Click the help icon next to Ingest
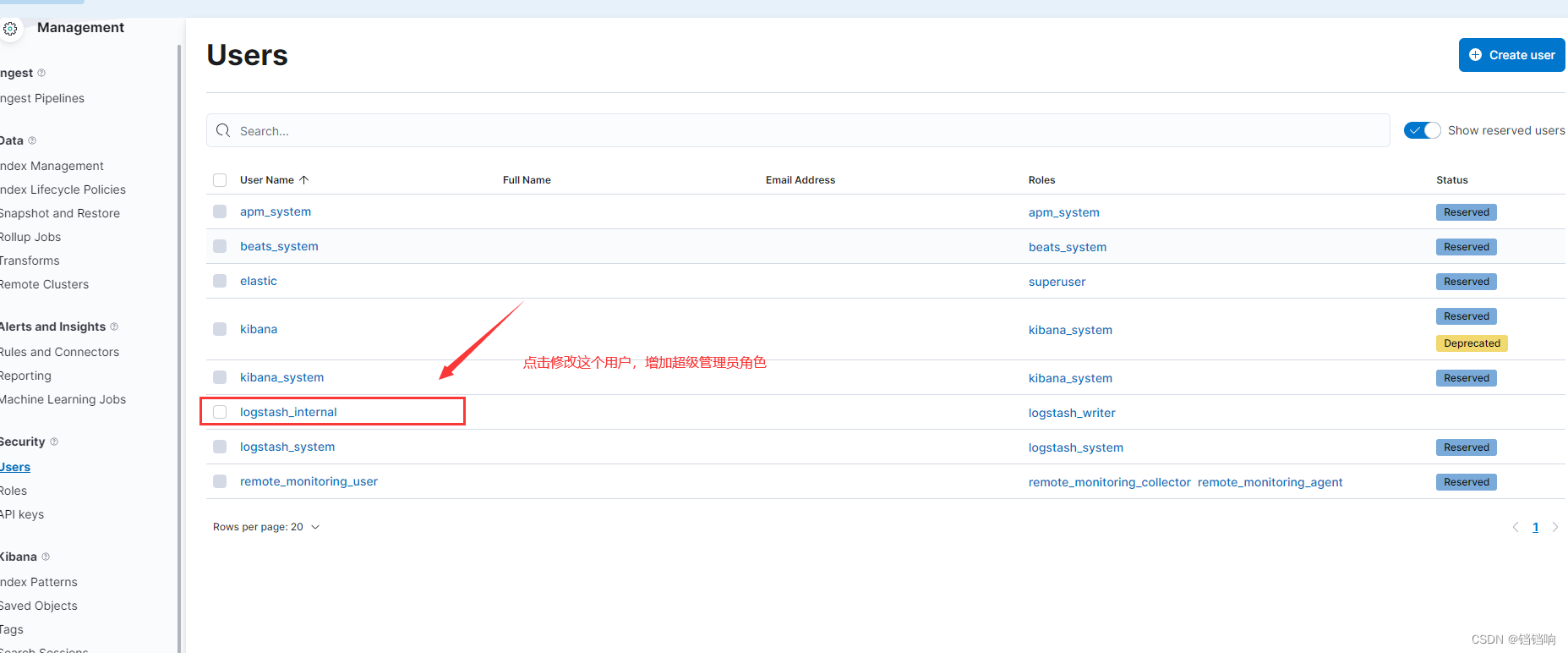Image resolution: width=1568 pixels, height=653 pixels. [41, 73]
